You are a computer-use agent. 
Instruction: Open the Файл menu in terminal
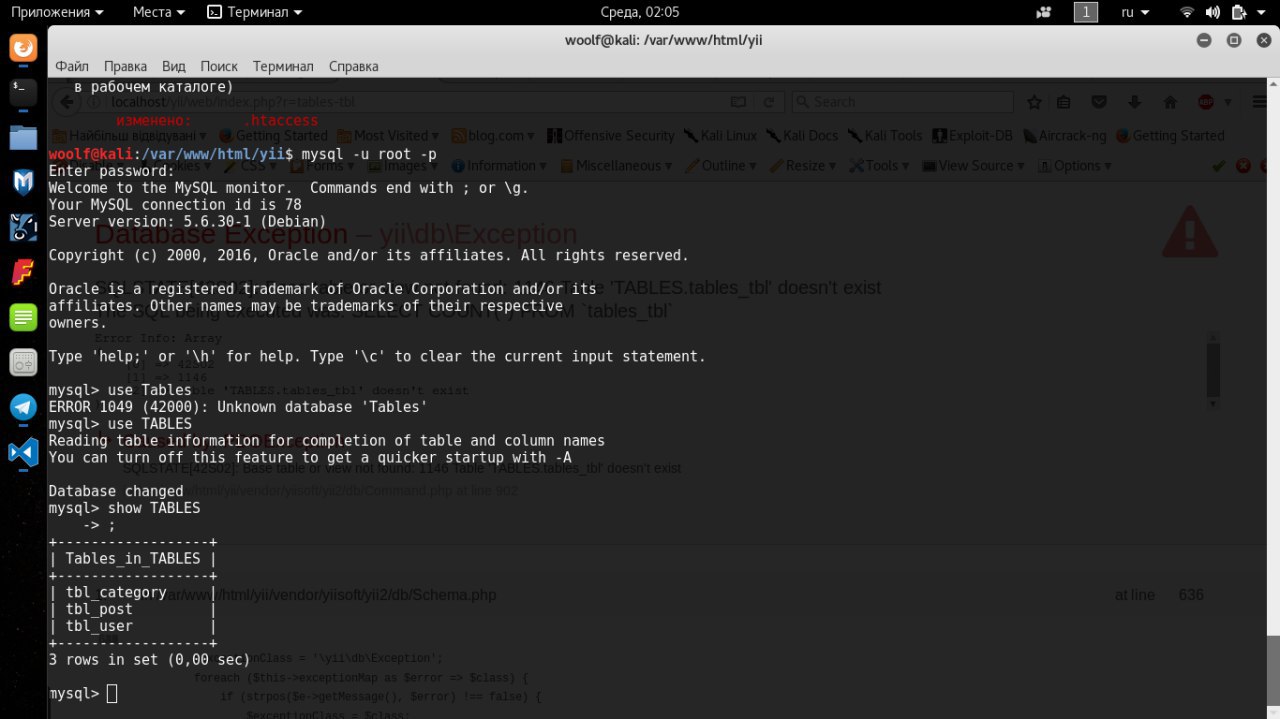coord(72,66)
